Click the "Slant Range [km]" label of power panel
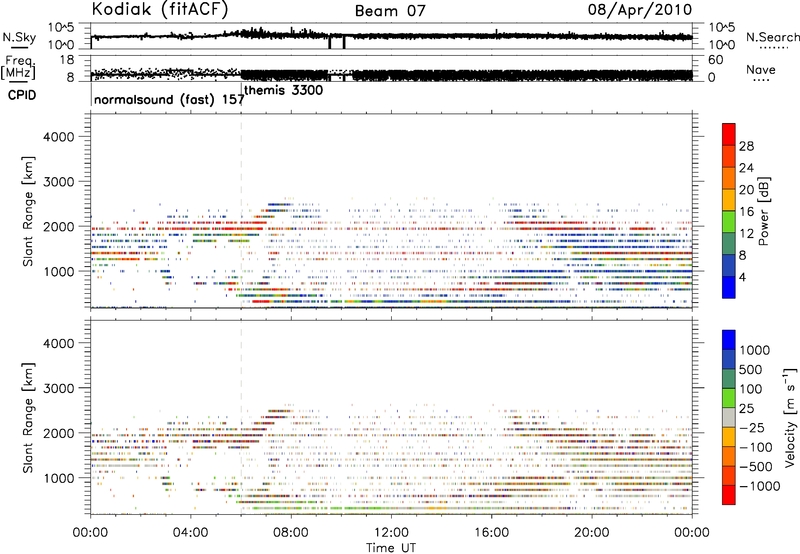 point(28,211)
